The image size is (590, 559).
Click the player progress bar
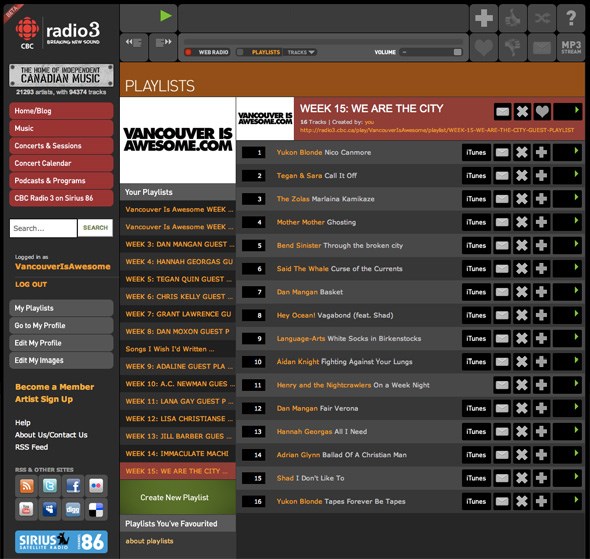(x=324, y=41)
